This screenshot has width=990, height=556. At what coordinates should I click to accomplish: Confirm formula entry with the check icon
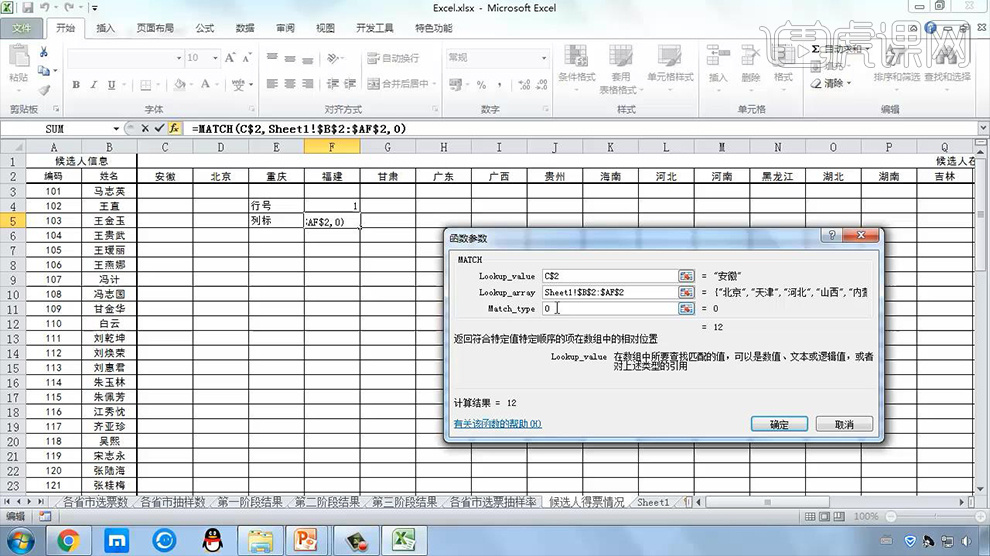pyautogui.click(x=160, y=128)
